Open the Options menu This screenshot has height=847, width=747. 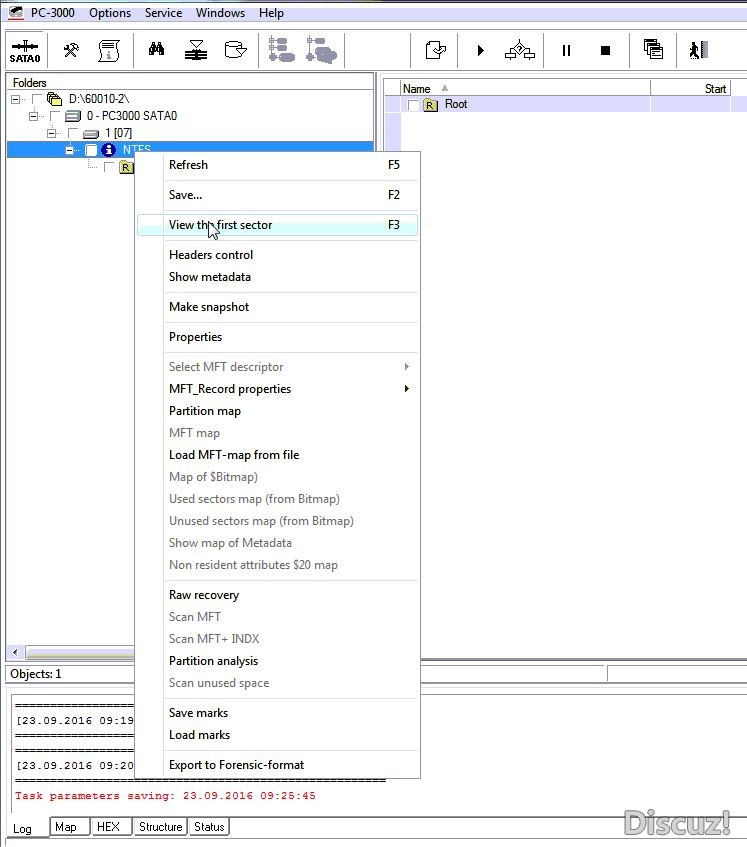110,12
